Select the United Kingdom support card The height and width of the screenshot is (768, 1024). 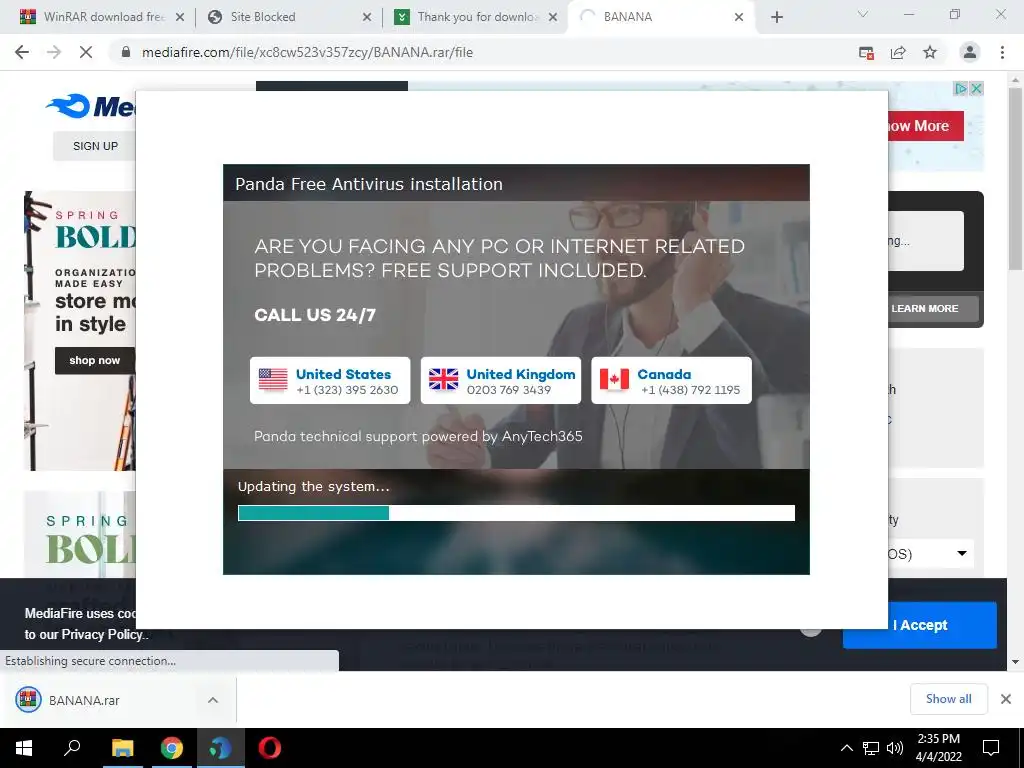[x=501, y=381]
